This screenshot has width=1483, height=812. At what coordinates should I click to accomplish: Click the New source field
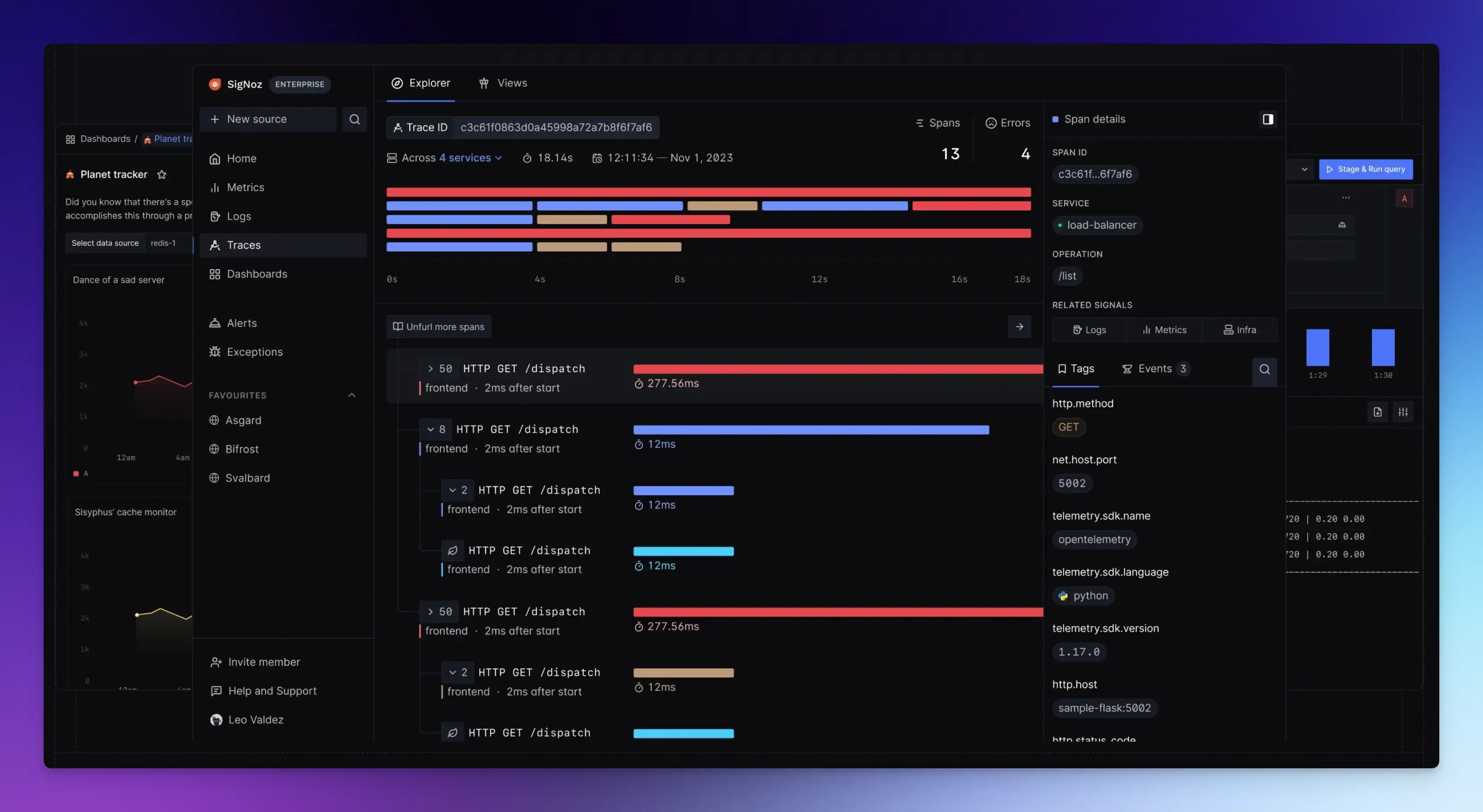point(268,119)
